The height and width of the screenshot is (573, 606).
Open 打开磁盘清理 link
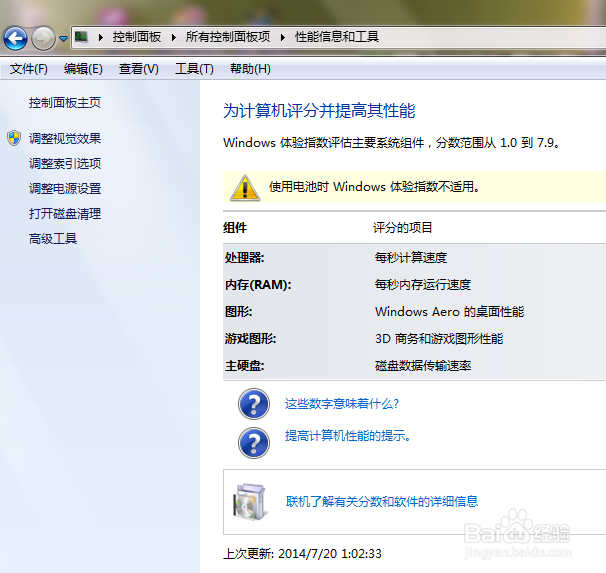(65, 214)
